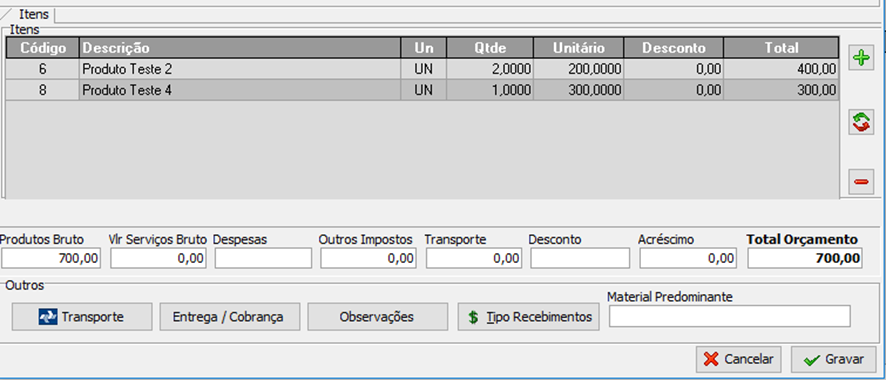The image size is (886, 380).
Task: Remove the selected item with the red minus icon
Action: pyautogui.click(x=861, y=182)
